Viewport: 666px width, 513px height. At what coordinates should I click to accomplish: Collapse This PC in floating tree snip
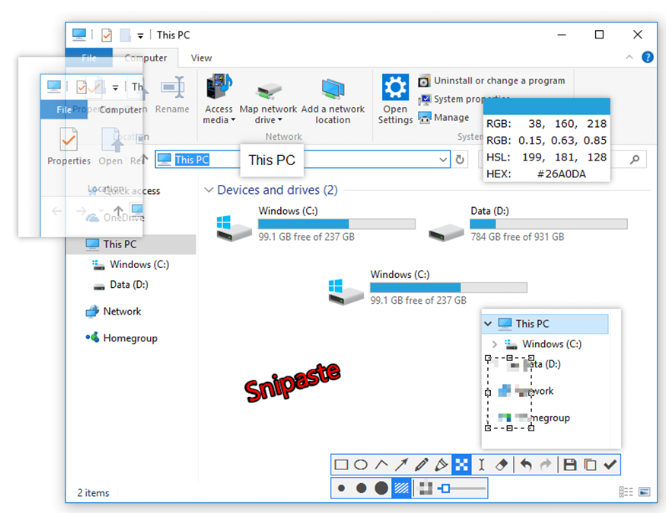click(x=488, y=324)
